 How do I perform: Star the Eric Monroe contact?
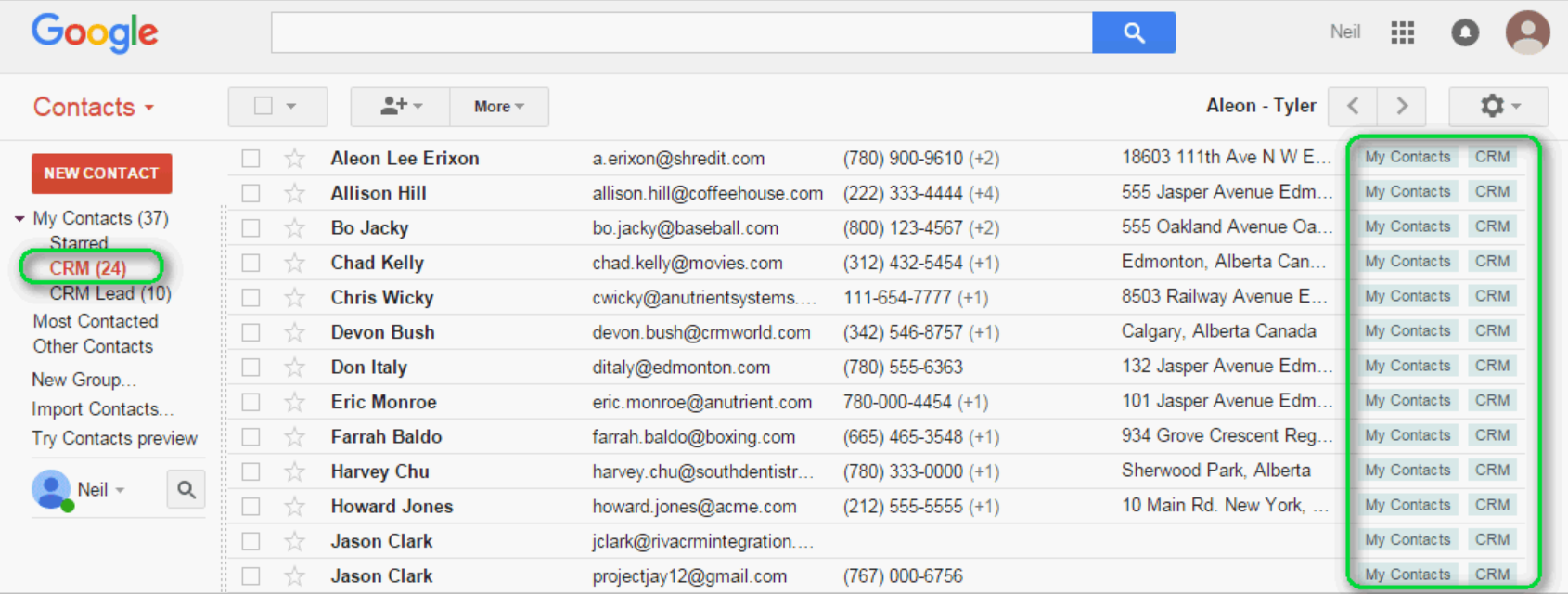(295, 402)
